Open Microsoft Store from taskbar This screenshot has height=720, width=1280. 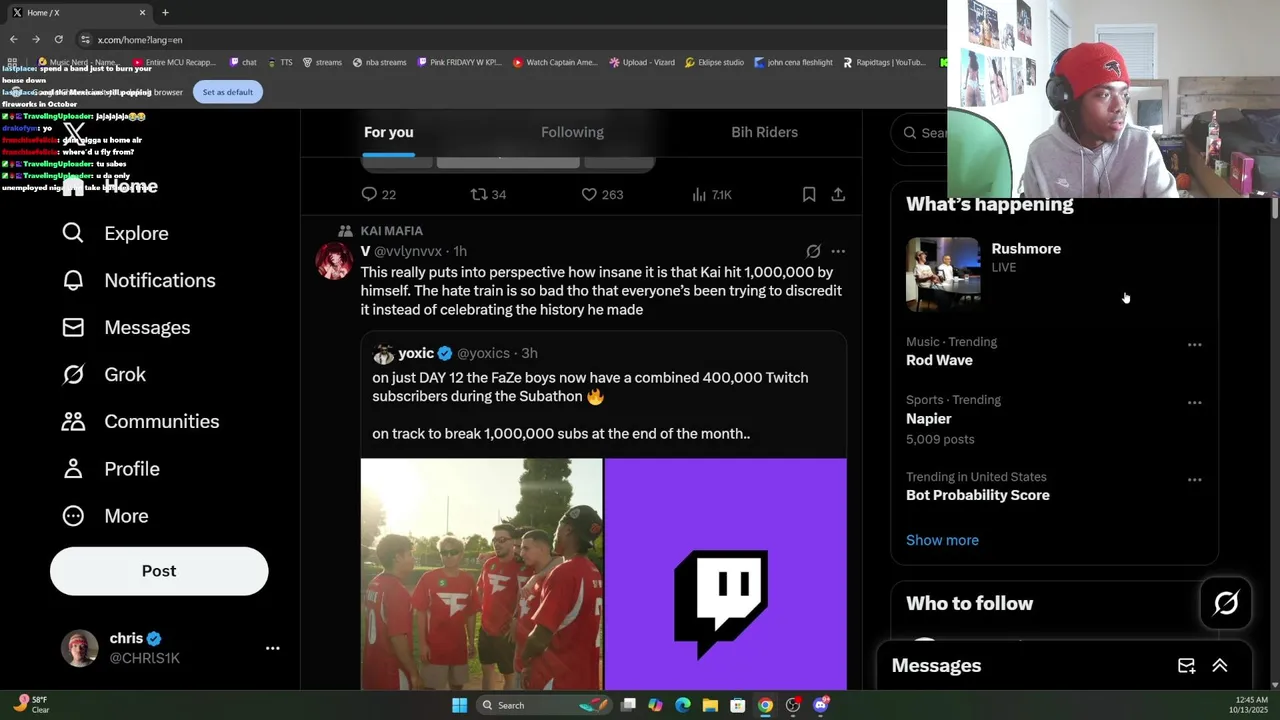(x=737, y=705)
